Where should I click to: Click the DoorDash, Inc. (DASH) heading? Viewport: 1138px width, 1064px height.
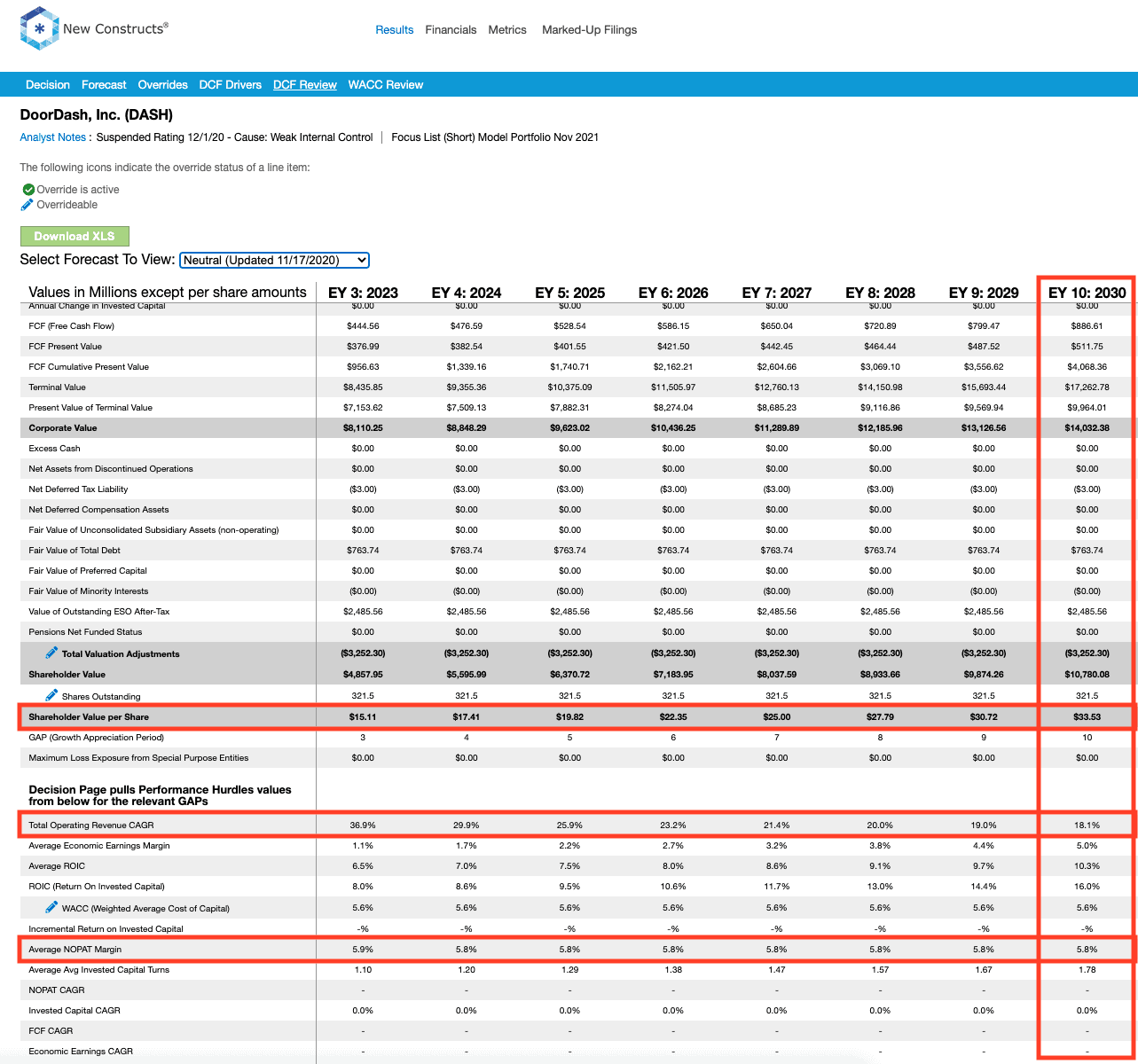tap(97, 115)
